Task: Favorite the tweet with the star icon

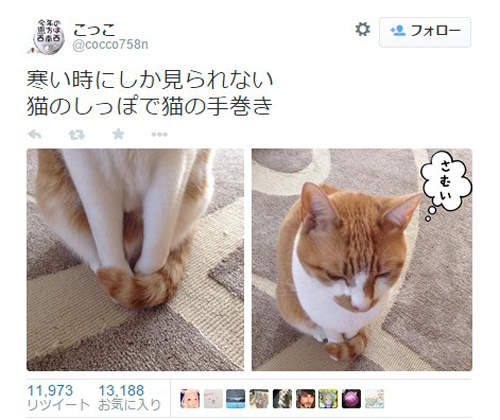Action: click(118, 134)
